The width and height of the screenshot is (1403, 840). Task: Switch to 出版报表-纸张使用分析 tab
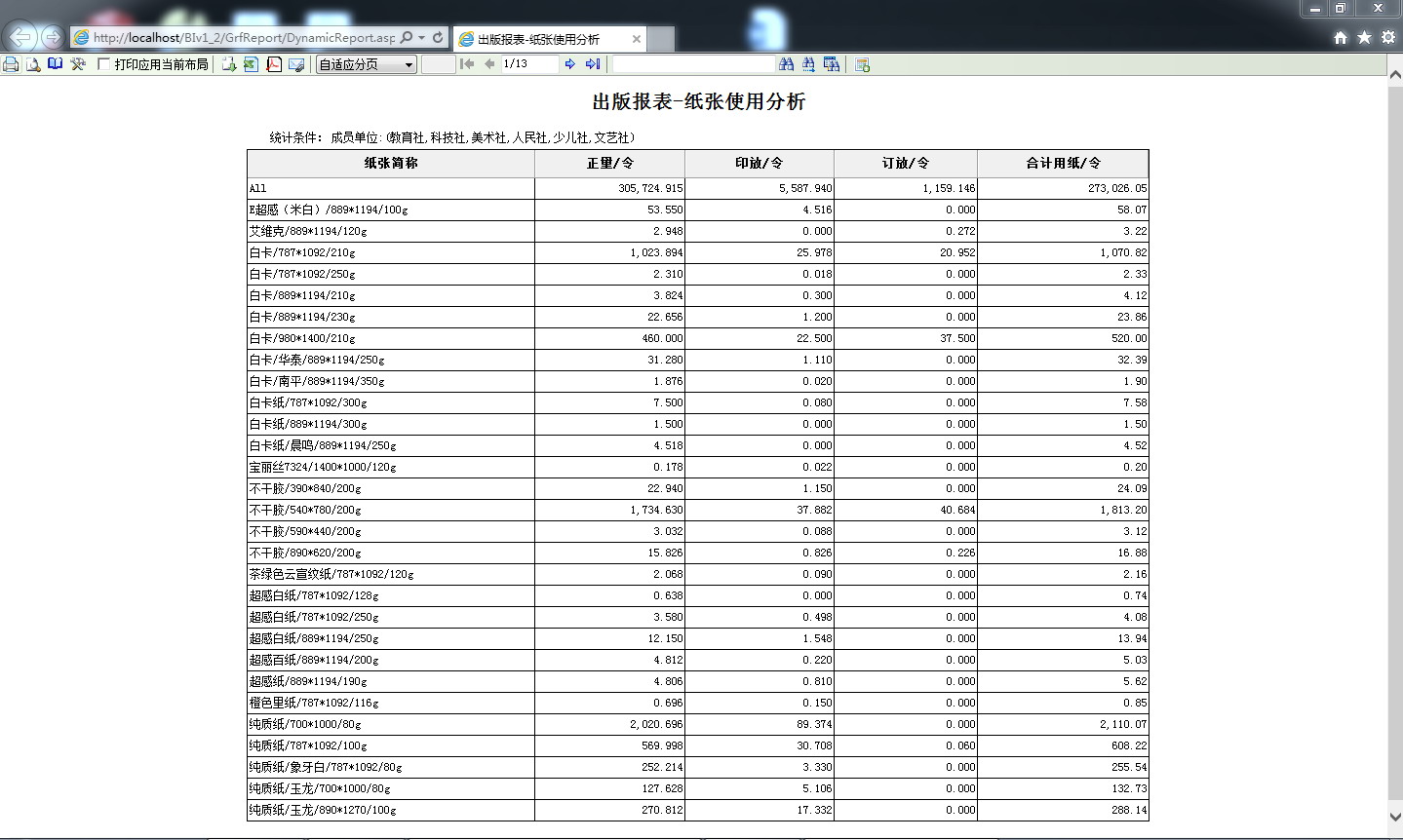pyautogui.click(x=538, y=39)
